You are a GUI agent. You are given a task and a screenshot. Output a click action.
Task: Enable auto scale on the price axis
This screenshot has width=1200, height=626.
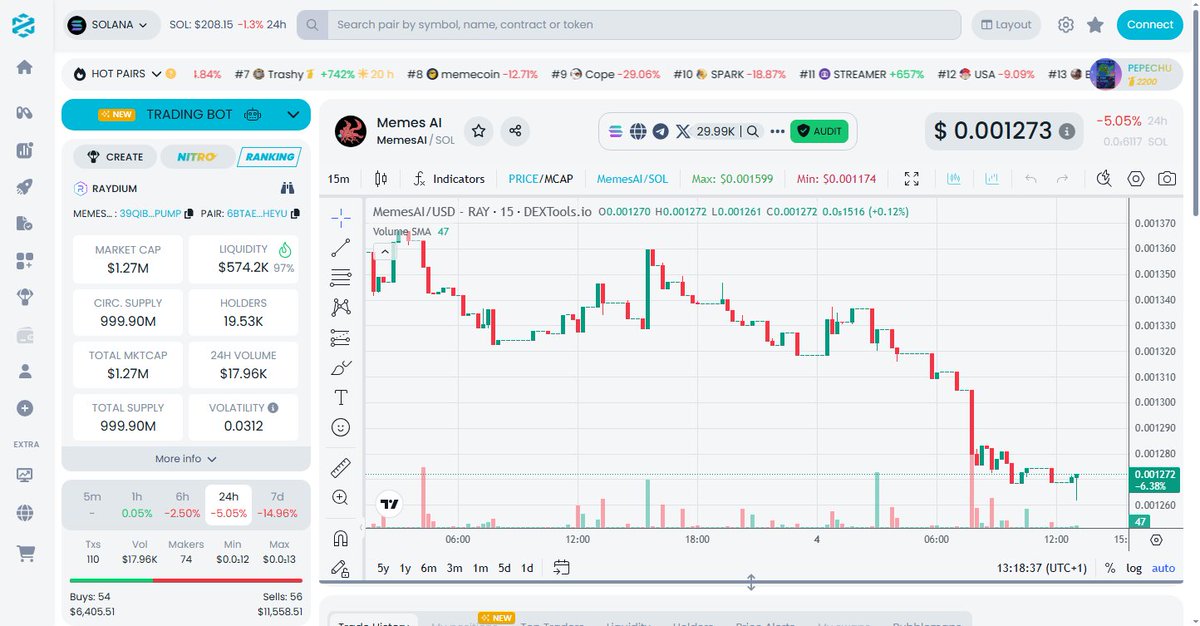point(1163,568)
